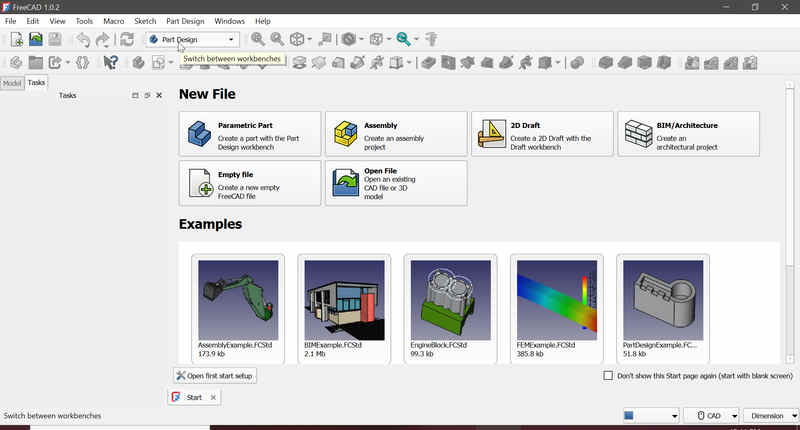Close the Start tab
The image size is (800, 430).
pyautogui.click(x=213, y=397)
